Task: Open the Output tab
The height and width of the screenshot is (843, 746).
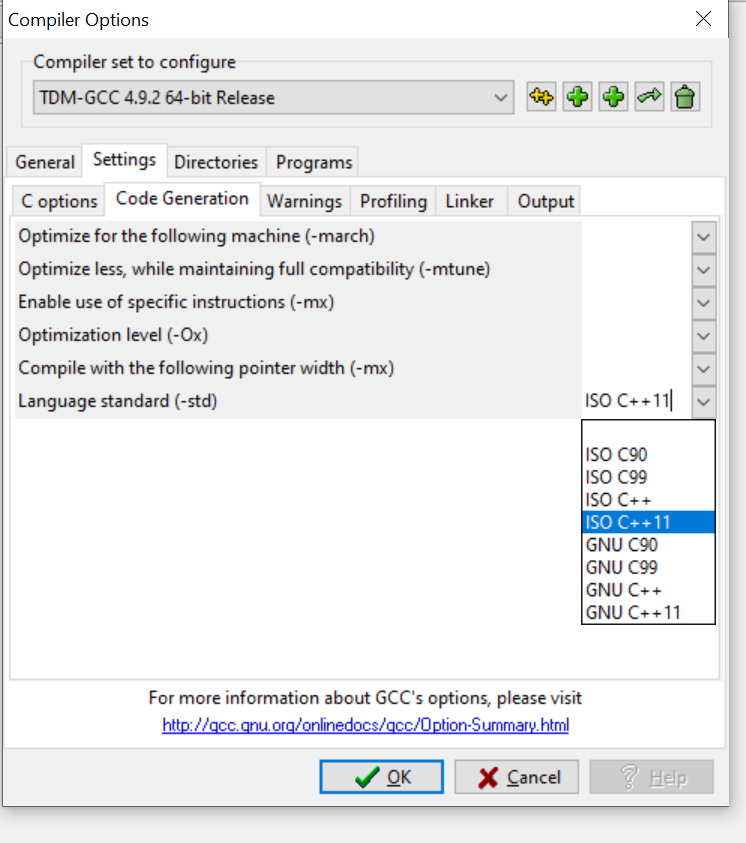Action: click(546, 201)
